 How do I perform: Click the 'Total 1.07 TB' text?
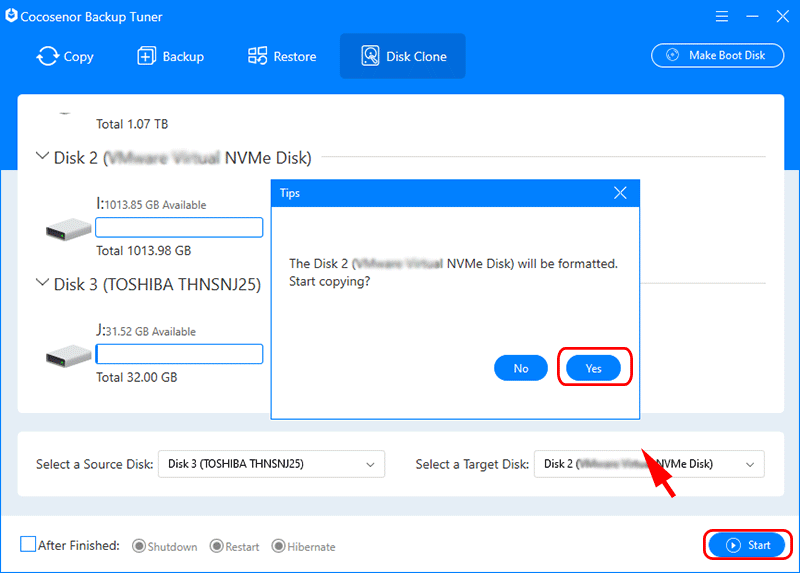[x=132, y=124]
